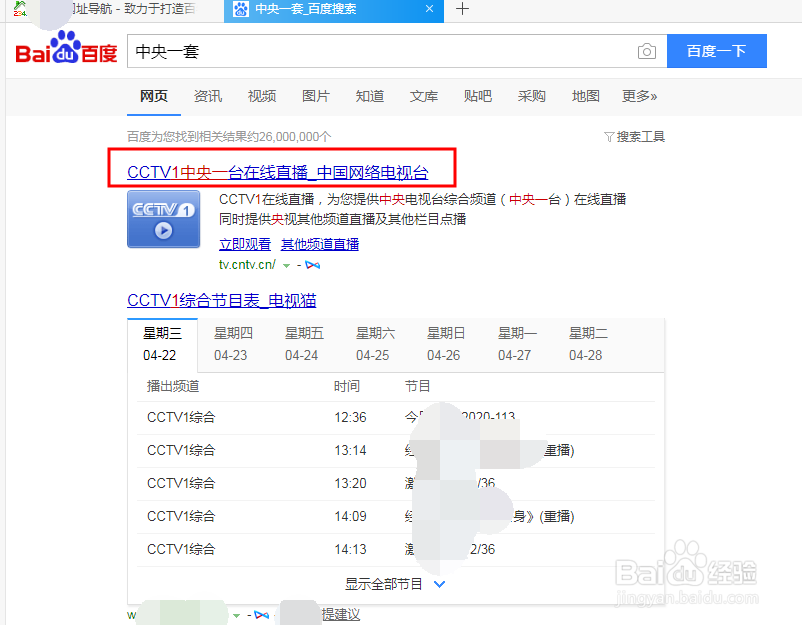
Task: Open CCTV1综合节目表_电视猫 result link
Action: pyautogui.click(x=221, y=300)
